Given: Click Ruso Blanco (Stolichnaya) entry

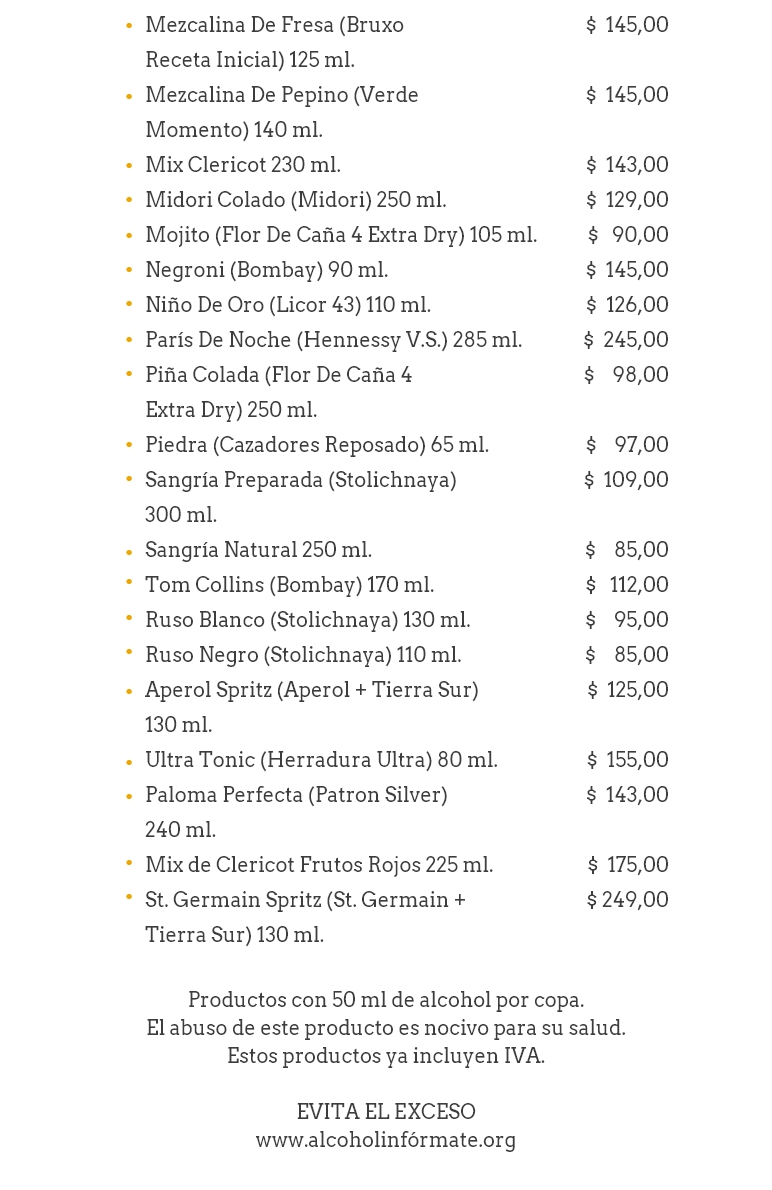Looking at the screenshot, I should pos(307,620).
